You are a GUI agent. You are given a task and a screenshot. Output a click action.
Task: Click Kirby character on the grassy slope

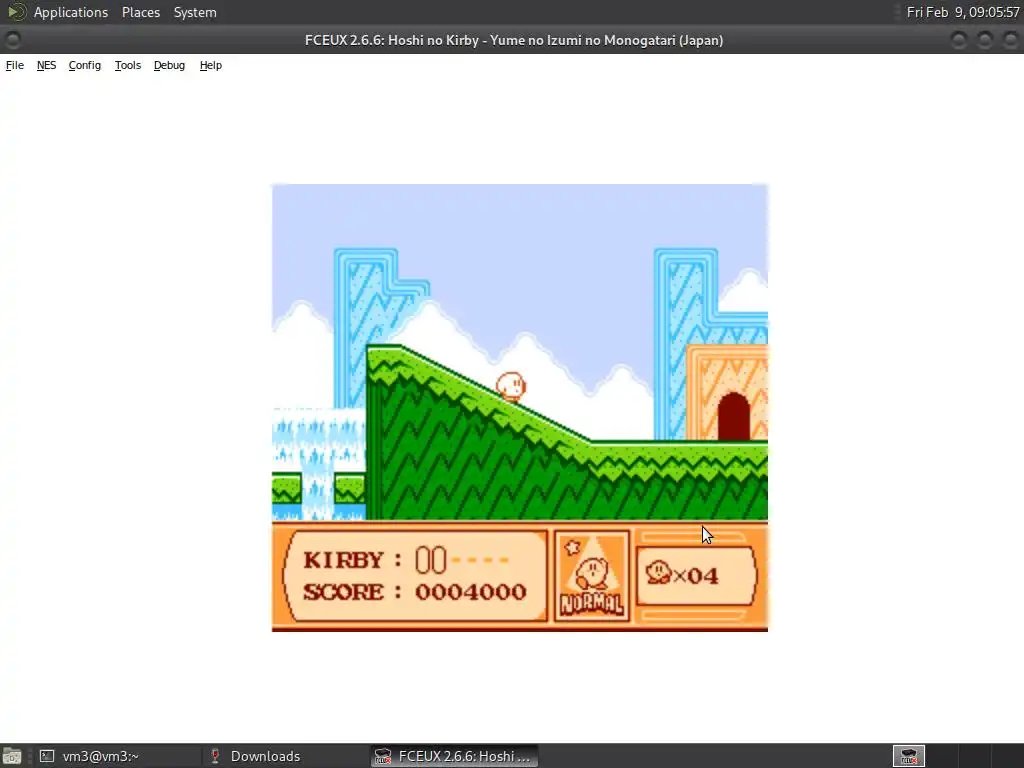511,386
